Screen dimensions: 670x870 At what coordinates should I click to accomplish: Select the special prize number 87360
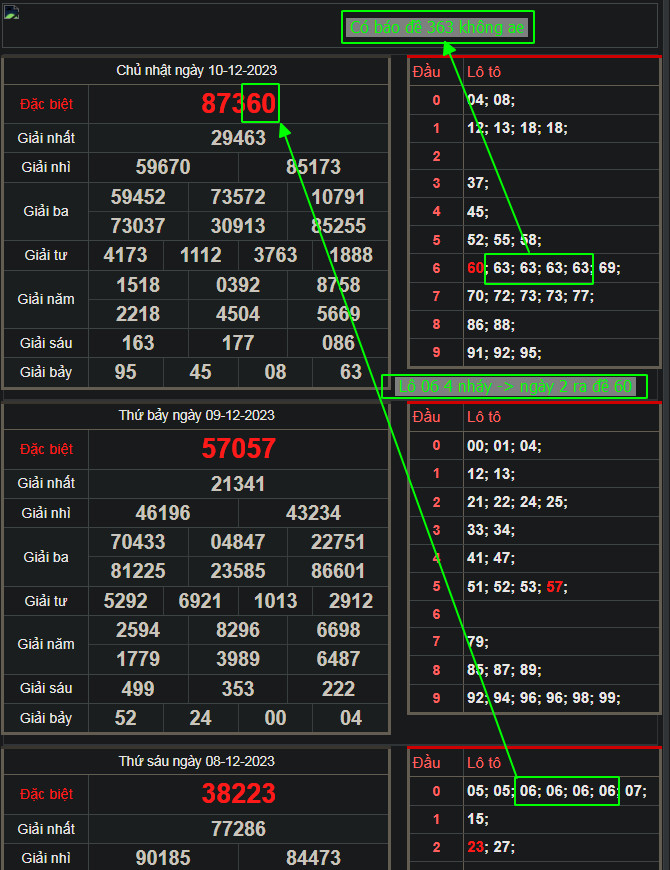click(238, 104)
